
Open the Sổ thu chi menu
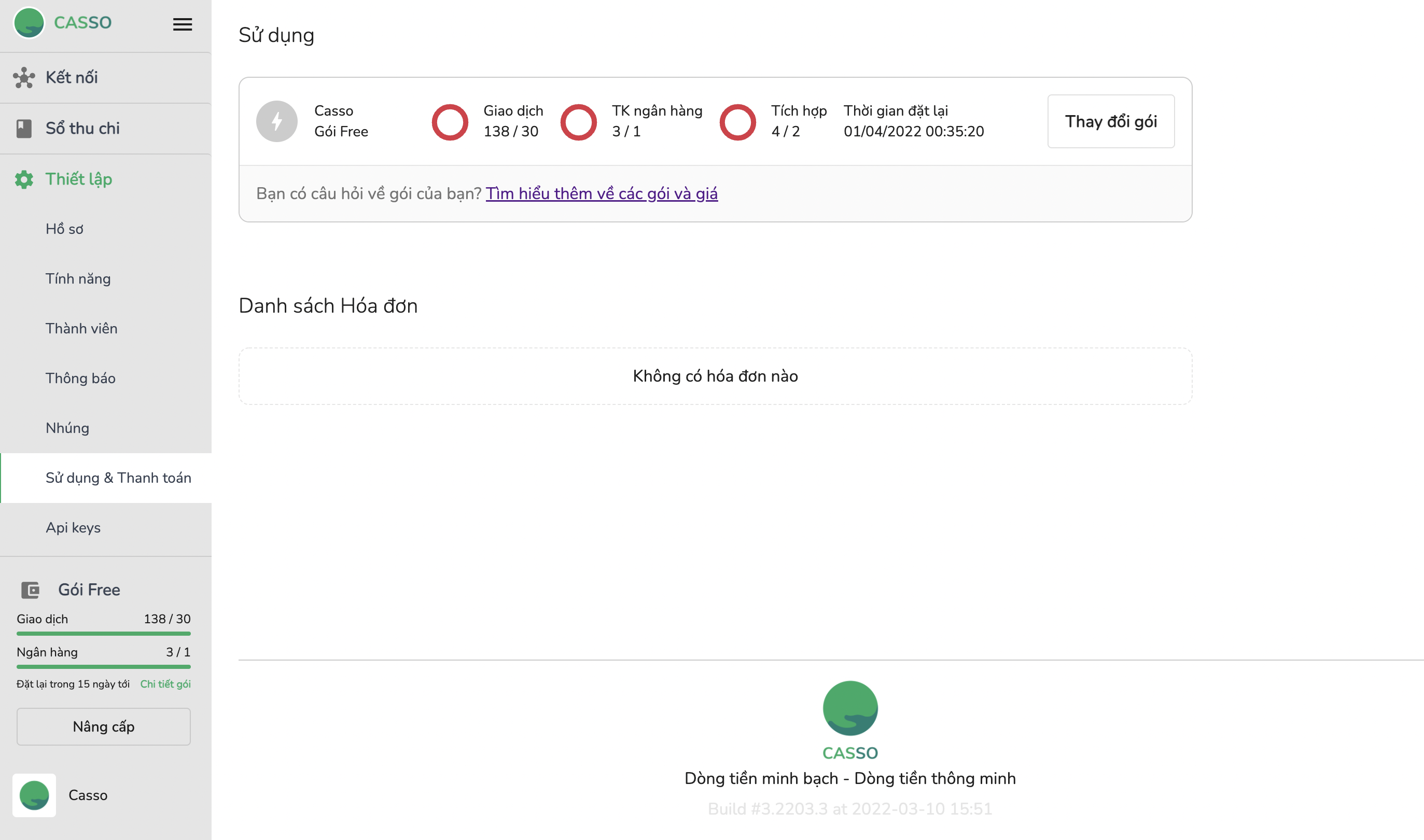[106, 129]
